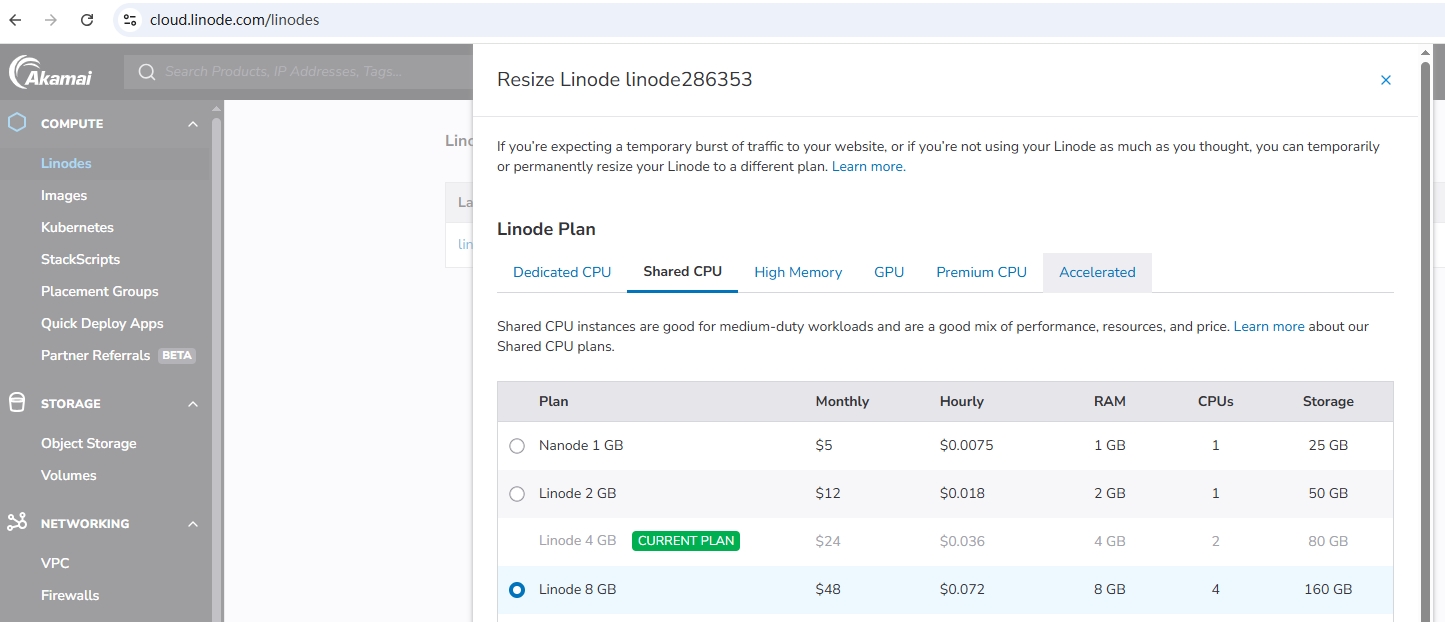
Task: Click the search products input field
Action: tap(300, 72)
